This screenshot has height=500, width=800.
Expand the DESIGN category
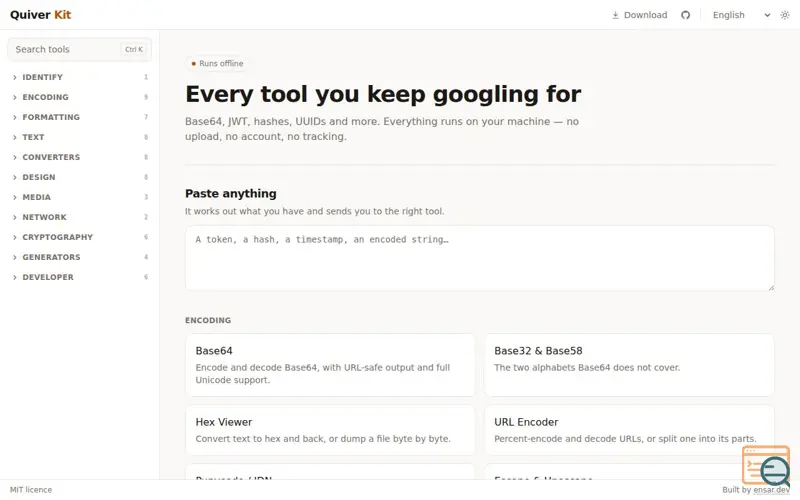click(80, 177)
